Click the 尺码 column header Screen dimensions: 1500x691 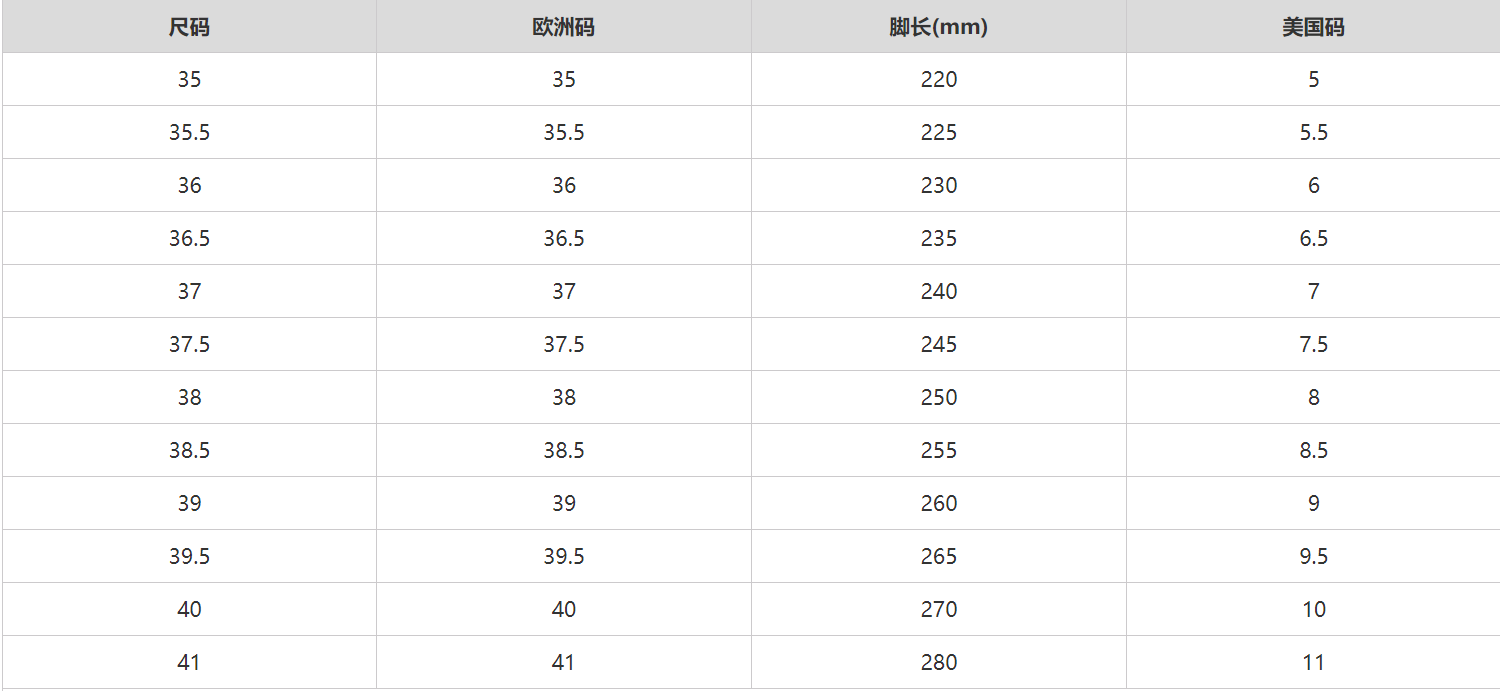[189, 27]
